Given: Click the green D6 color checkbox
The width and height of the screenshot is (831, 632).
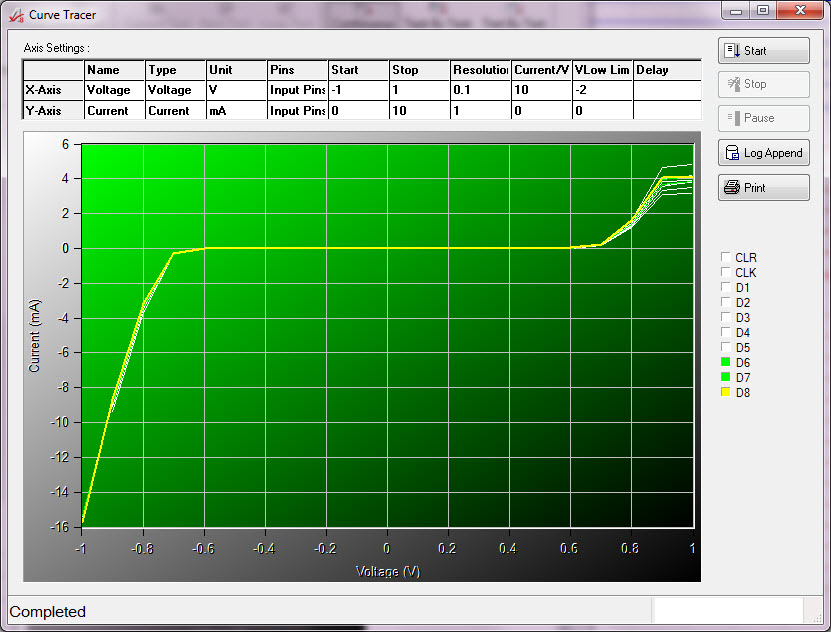Looking at the screenshot, I should click(x=726, y=363).
